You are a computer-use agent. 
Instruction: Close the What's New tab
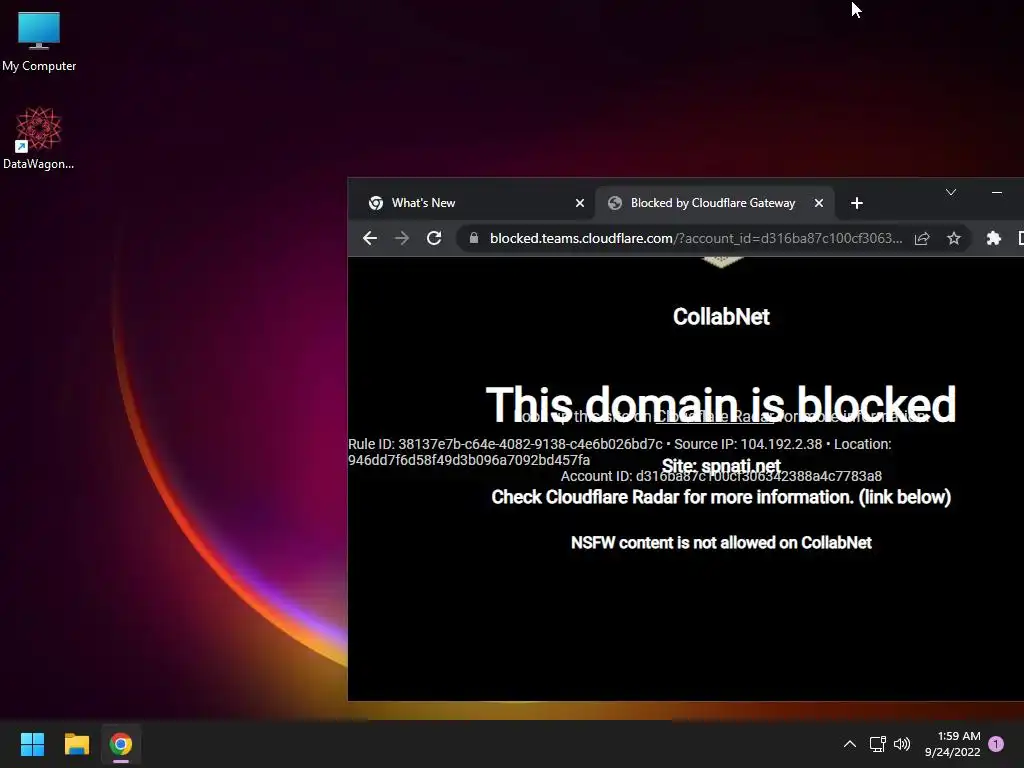(x=579, y=203)
